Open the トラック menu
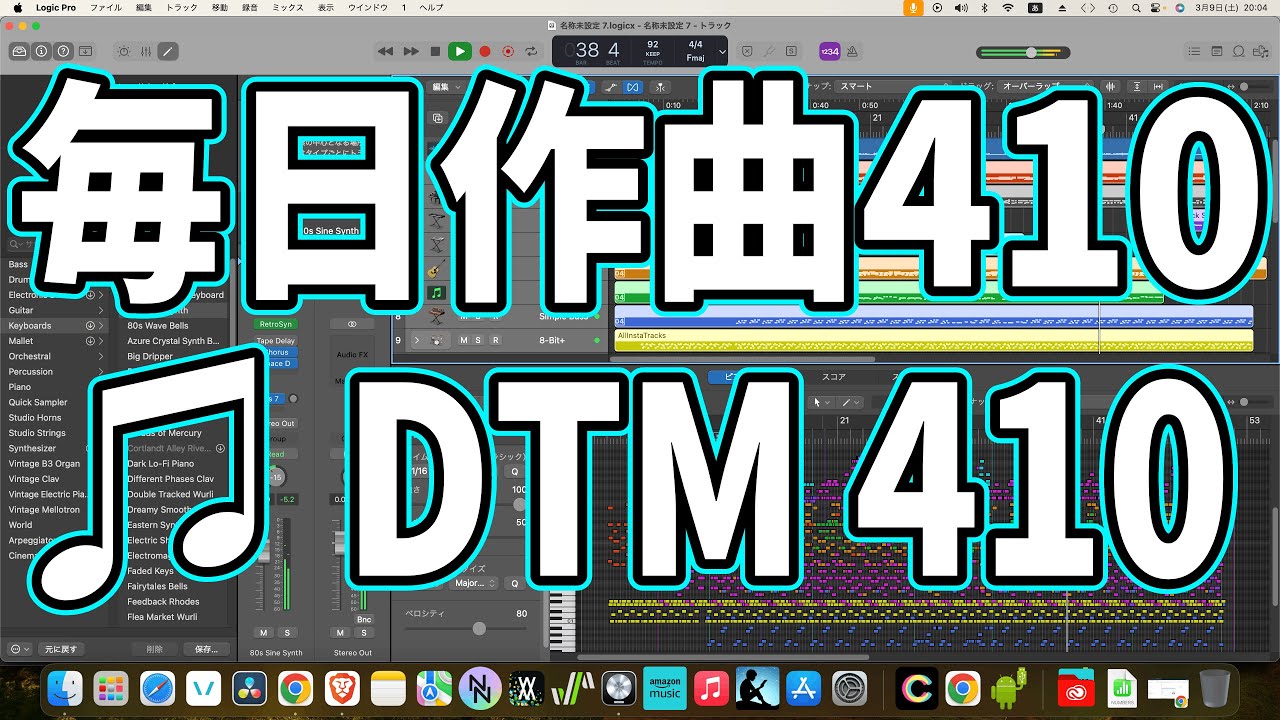Viewport: 1280px width, 720px height. [x=181, y=7]
